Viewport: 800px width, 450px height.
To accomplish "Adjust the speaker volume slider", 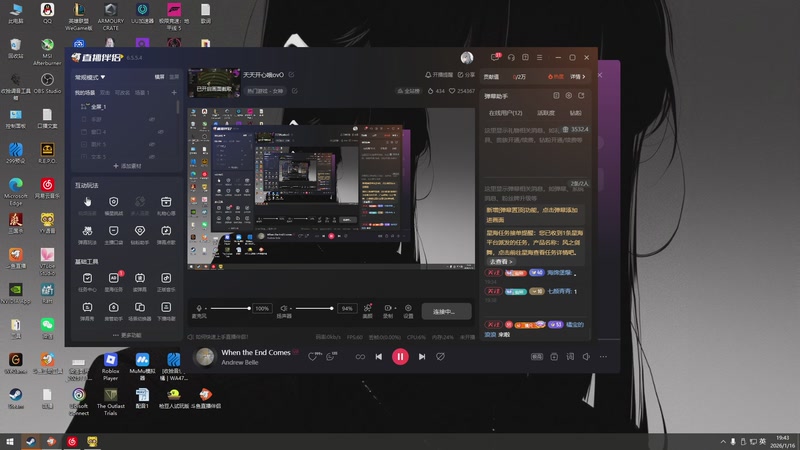I will point(315,308).
